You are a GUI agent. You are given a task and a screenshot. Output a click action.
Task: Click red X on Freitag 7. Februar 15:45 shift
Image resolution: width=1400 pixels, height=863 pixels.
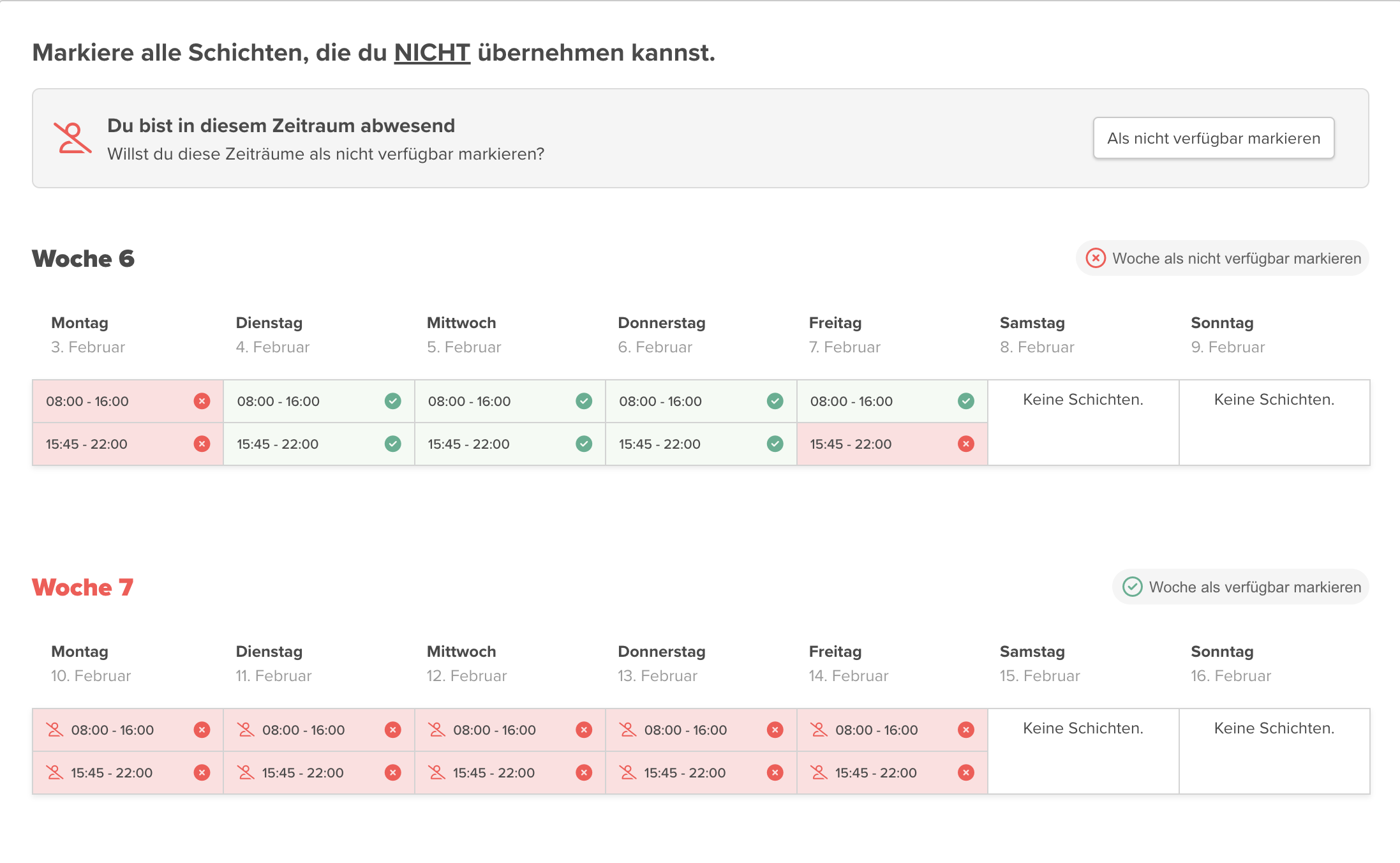point(965,444)
